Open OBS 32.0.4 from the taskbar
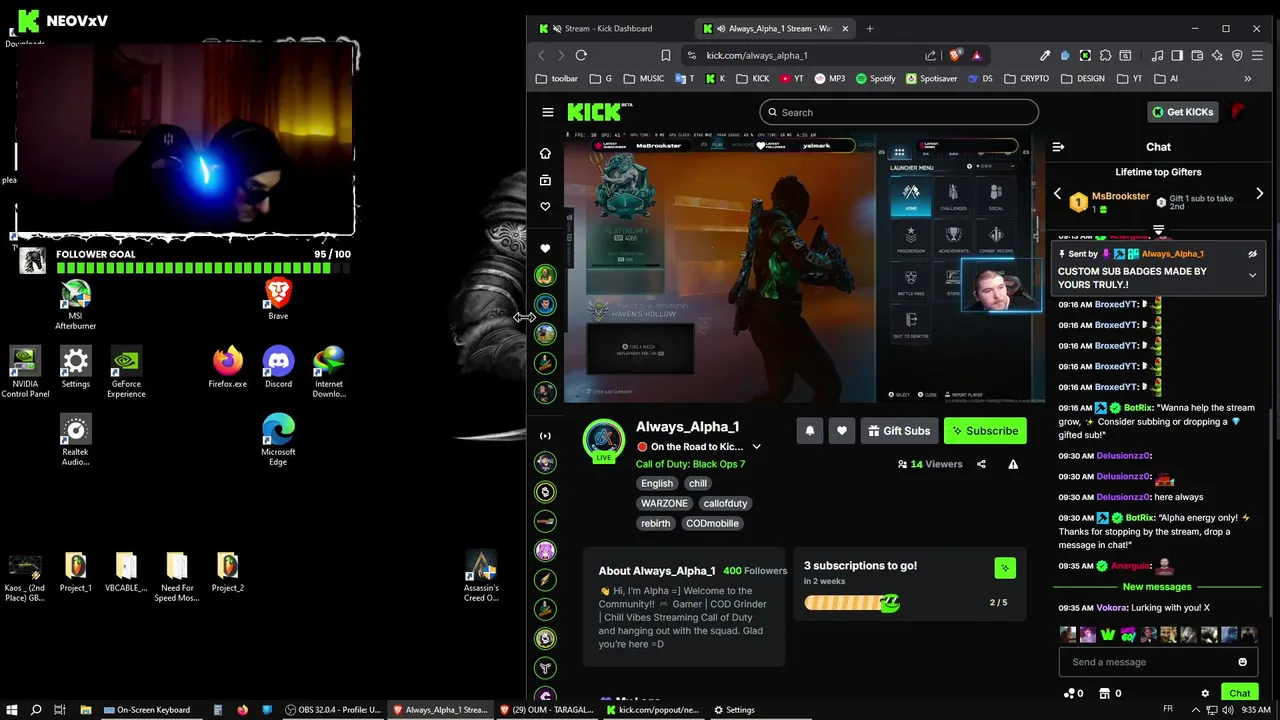The width and height of the screenshot is (1280, 720). coord(333,710)
